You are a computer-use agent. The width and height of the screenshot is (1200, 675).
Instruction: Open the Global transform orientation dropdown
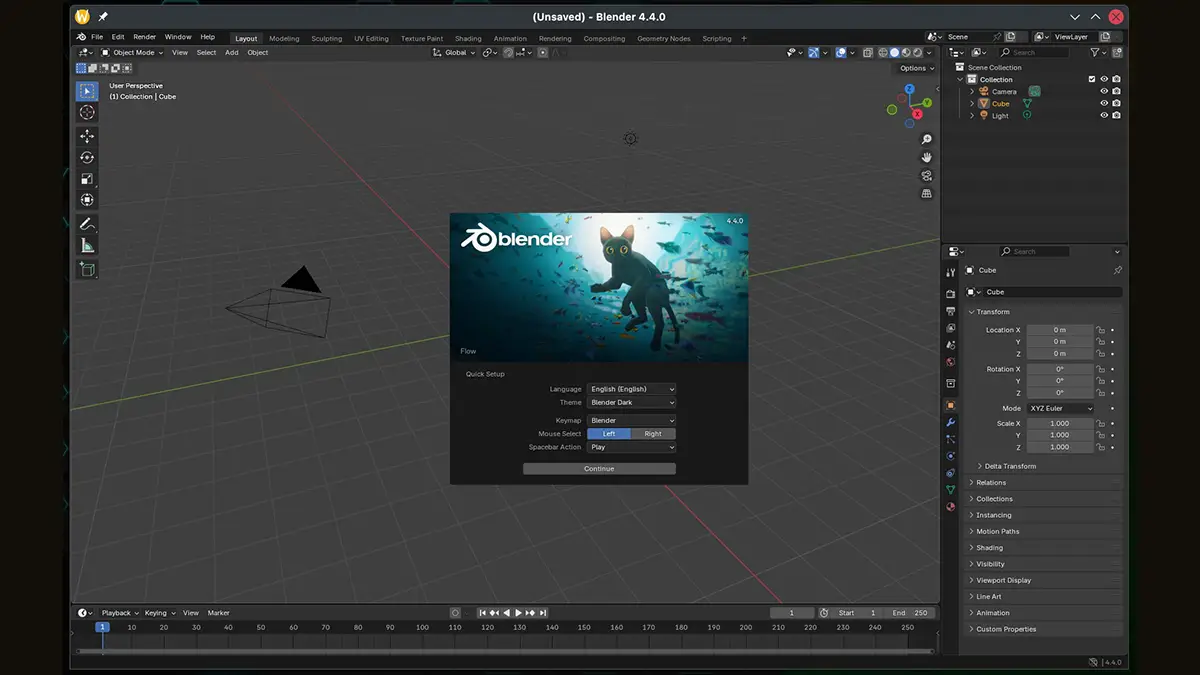point(455,52)
